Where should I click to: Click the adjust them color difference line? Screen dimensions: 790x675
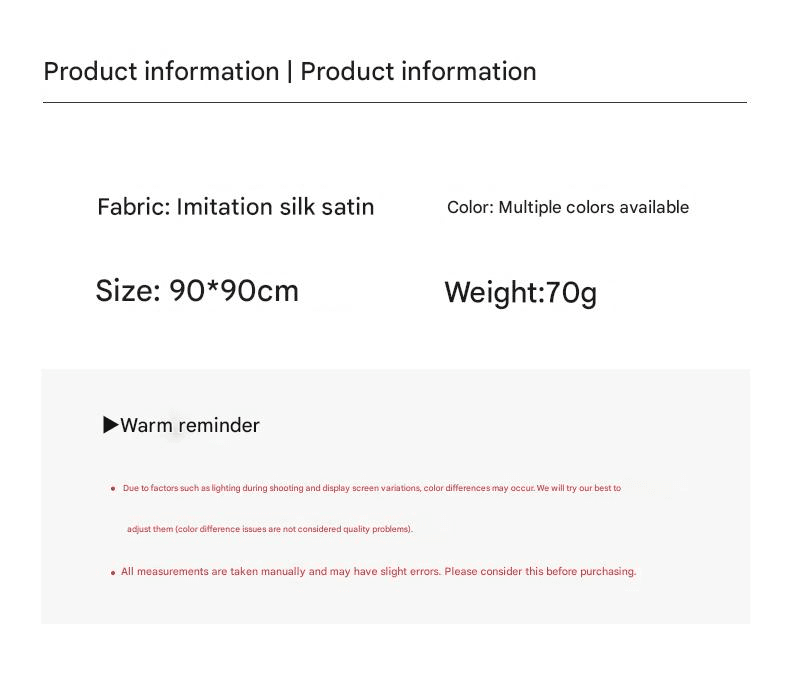click(270, 529)
